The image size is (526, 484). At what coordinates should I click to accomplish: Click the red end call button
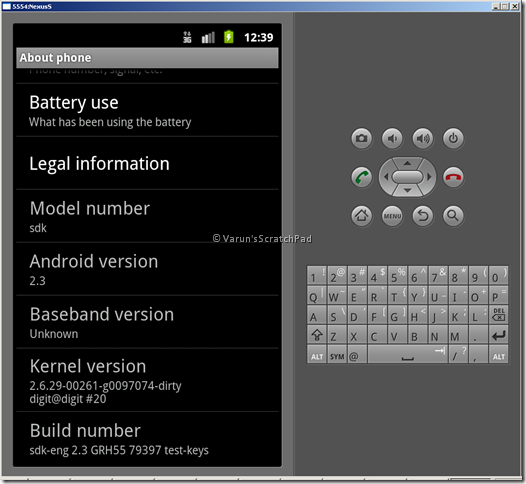coord(453,177)
